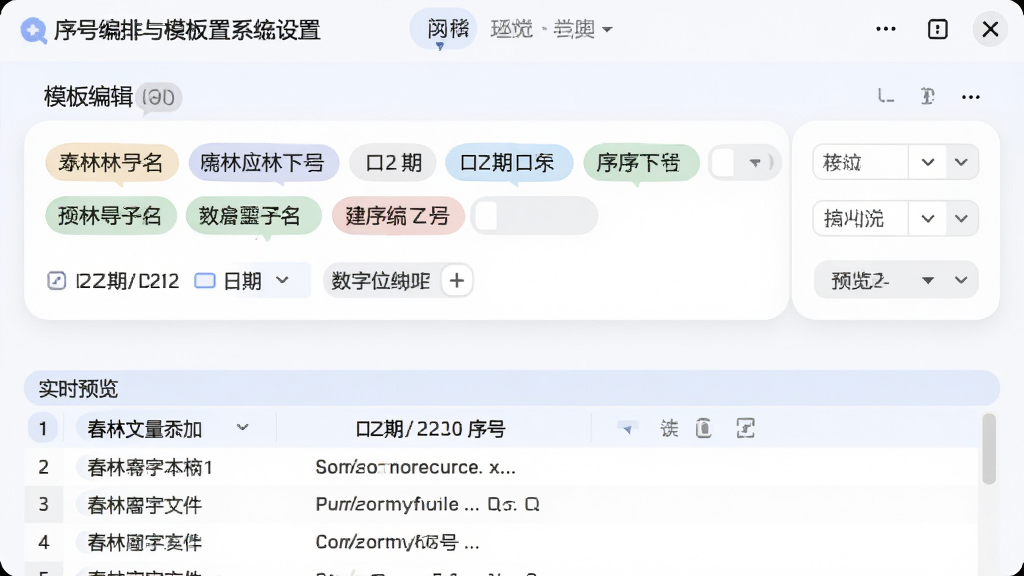Click the Purr/zormyfuile value in row 3
The height and width of the screenshot is (576, 1024).
[x=427, y=504]
